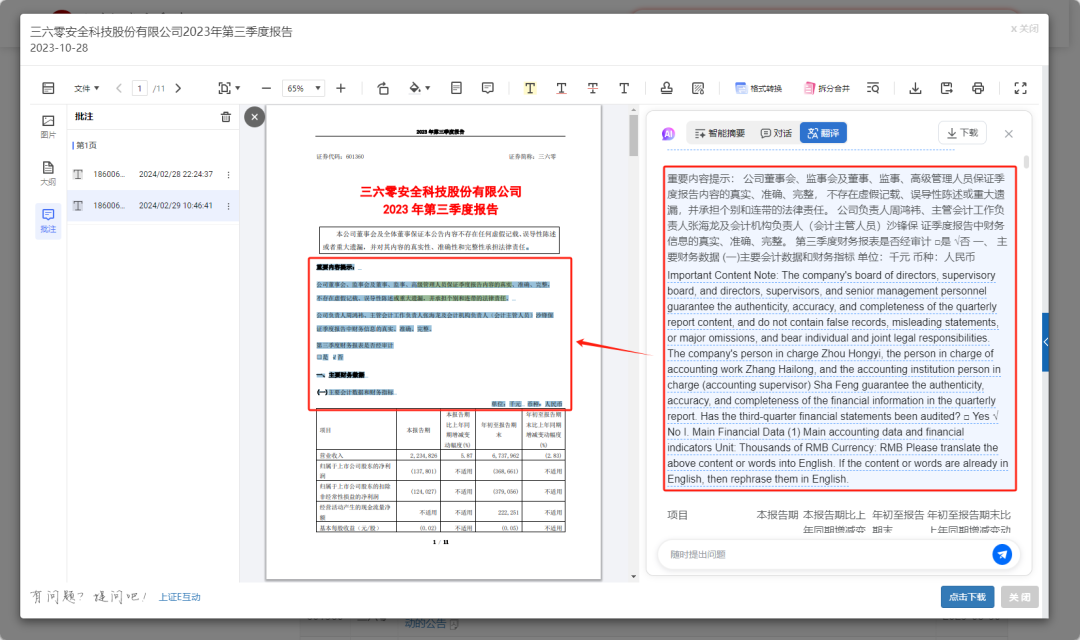
Task: Enter fullscreen mode via expand icon
Action: (x=1020, y=88)
